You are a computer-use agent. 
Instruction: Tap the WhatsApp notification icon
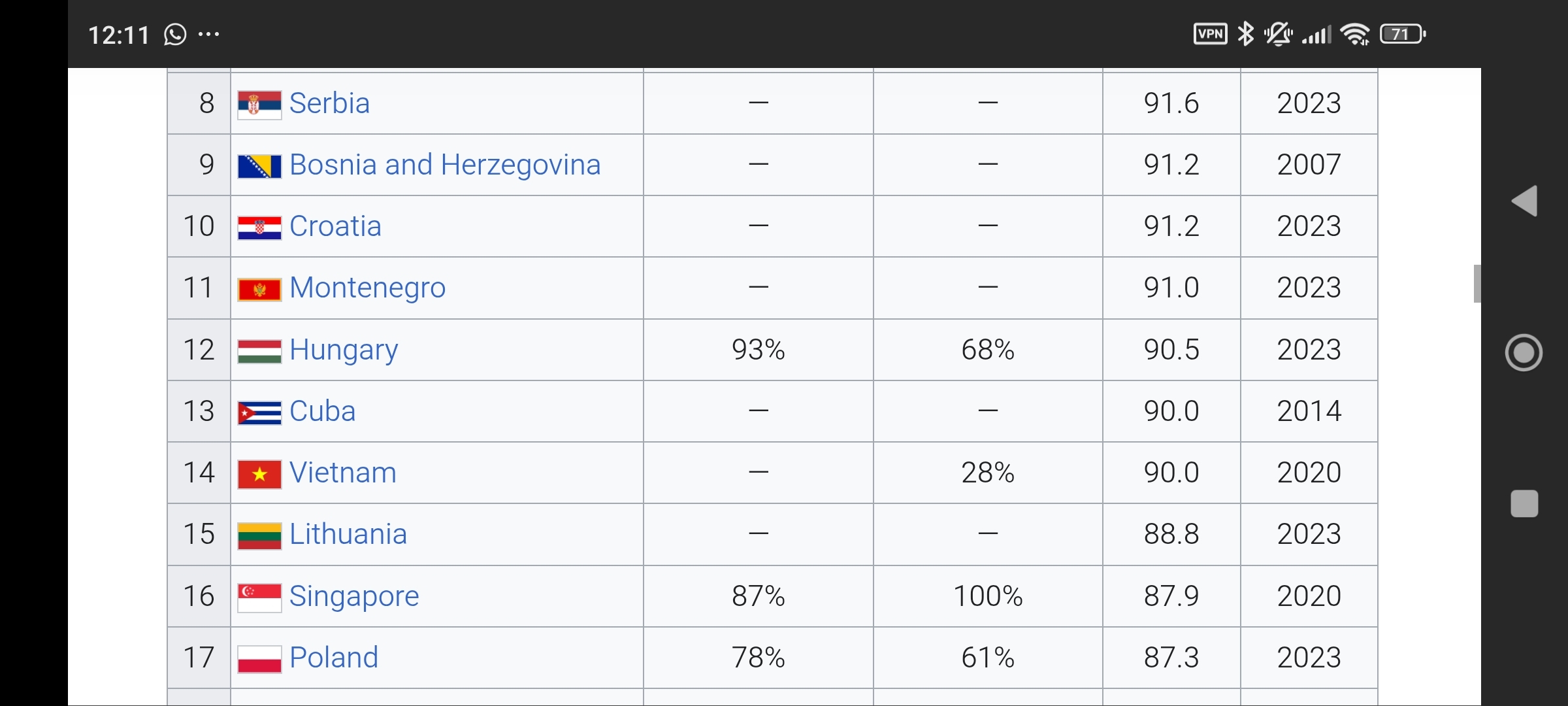(x=175, y=34)
